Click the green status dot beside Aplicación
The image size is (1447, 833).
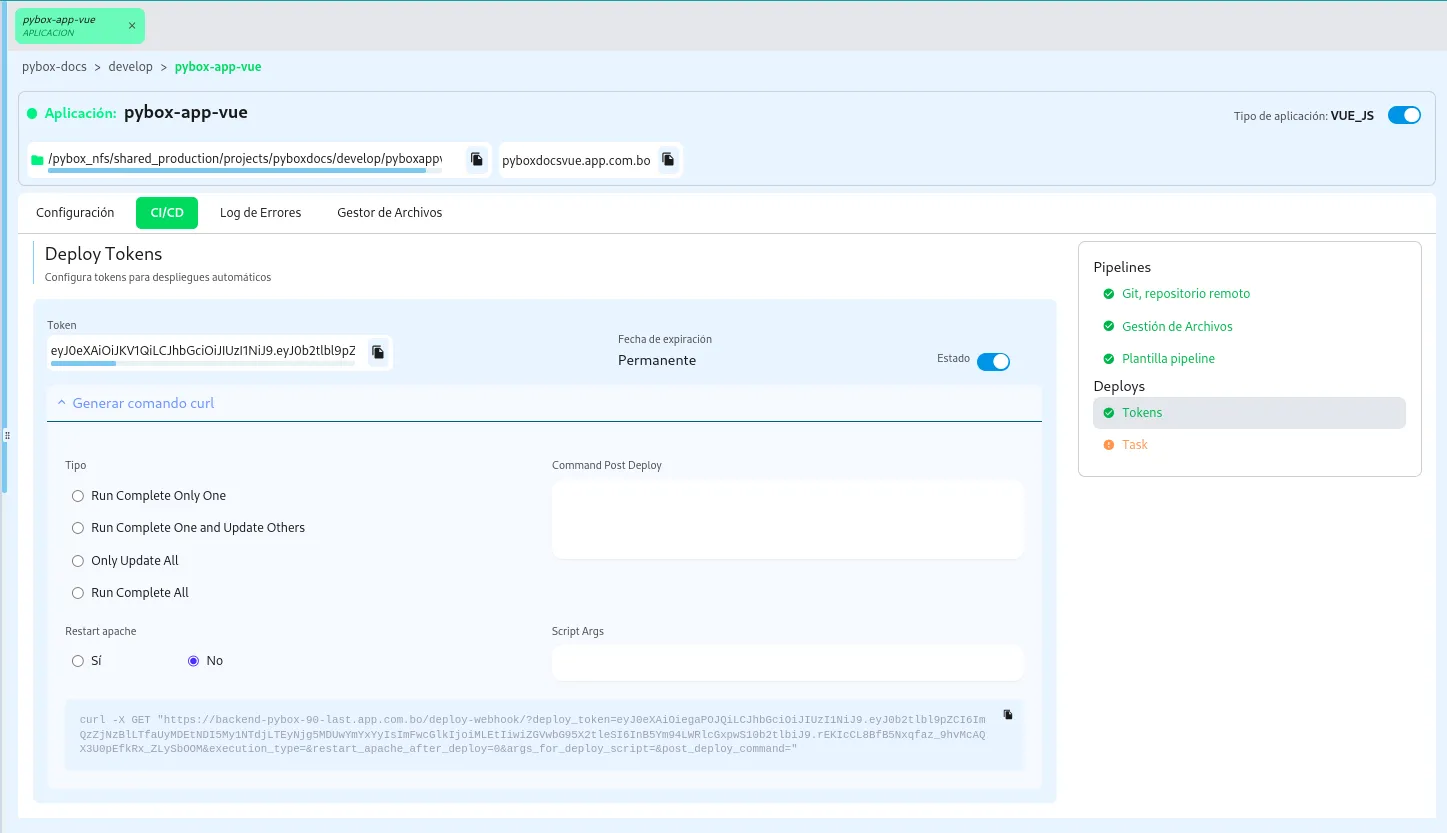click(32, 114)
